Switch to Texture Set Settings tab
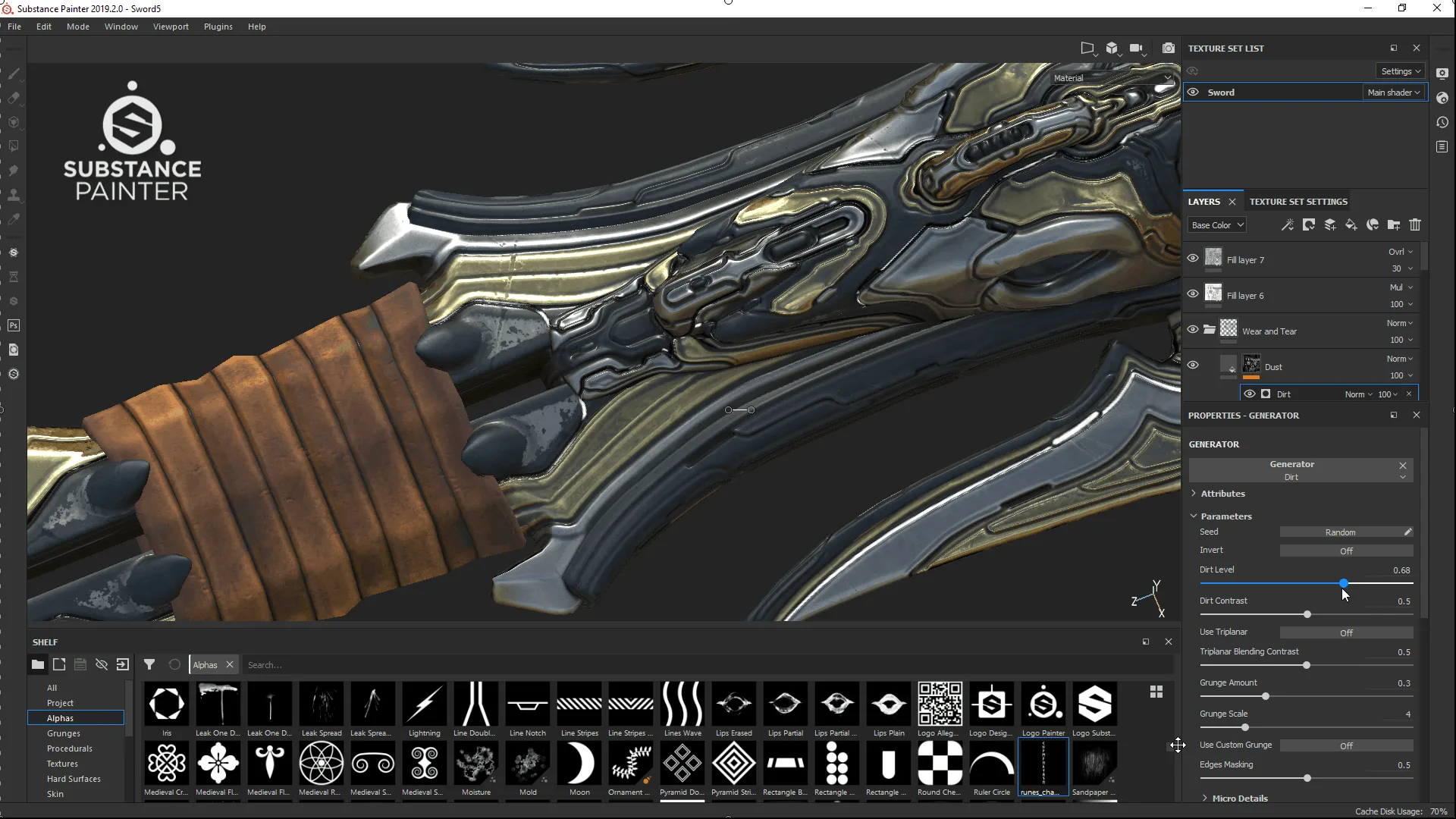 [1298, 202]
